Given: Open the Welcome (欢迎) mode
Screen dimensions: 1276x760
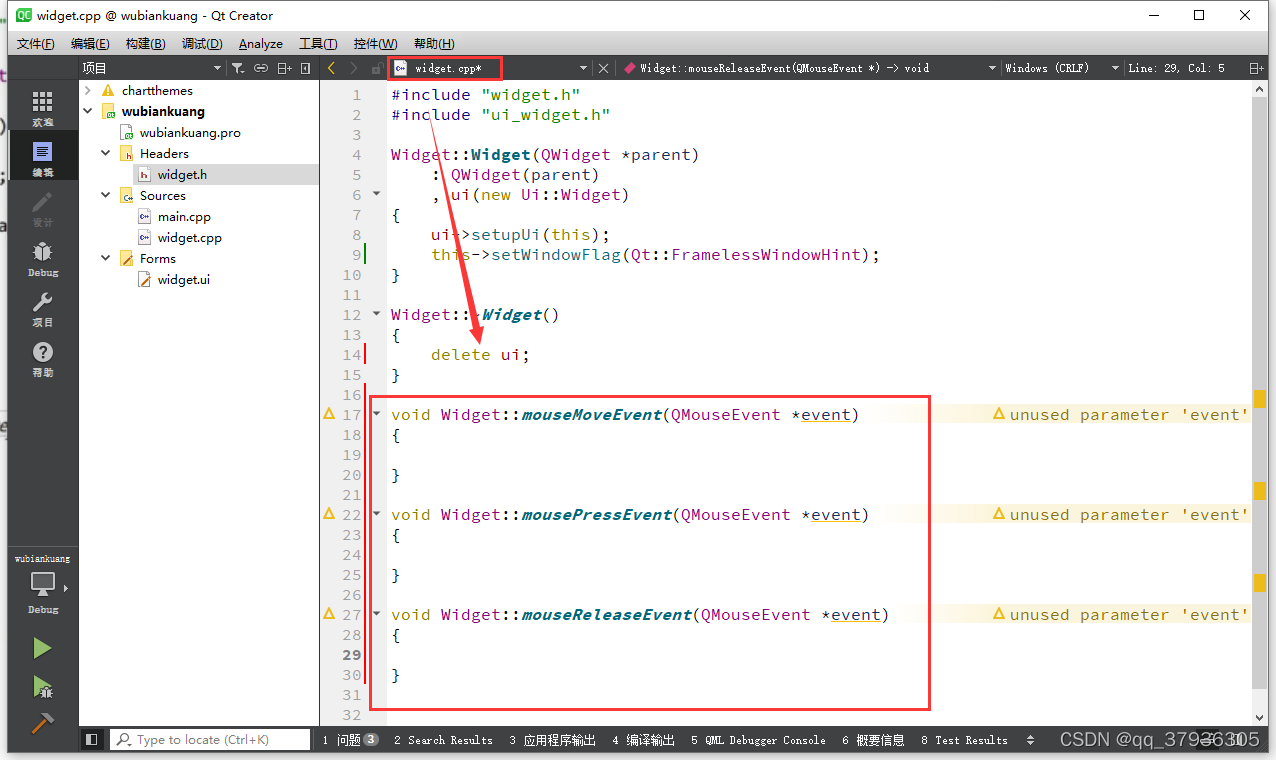Looking at the screenshot, I should point(42,108).
